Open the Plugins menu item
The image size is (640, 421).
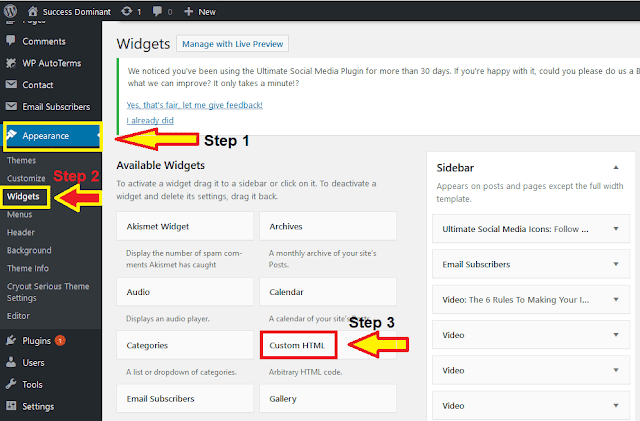tap(36, 341)
